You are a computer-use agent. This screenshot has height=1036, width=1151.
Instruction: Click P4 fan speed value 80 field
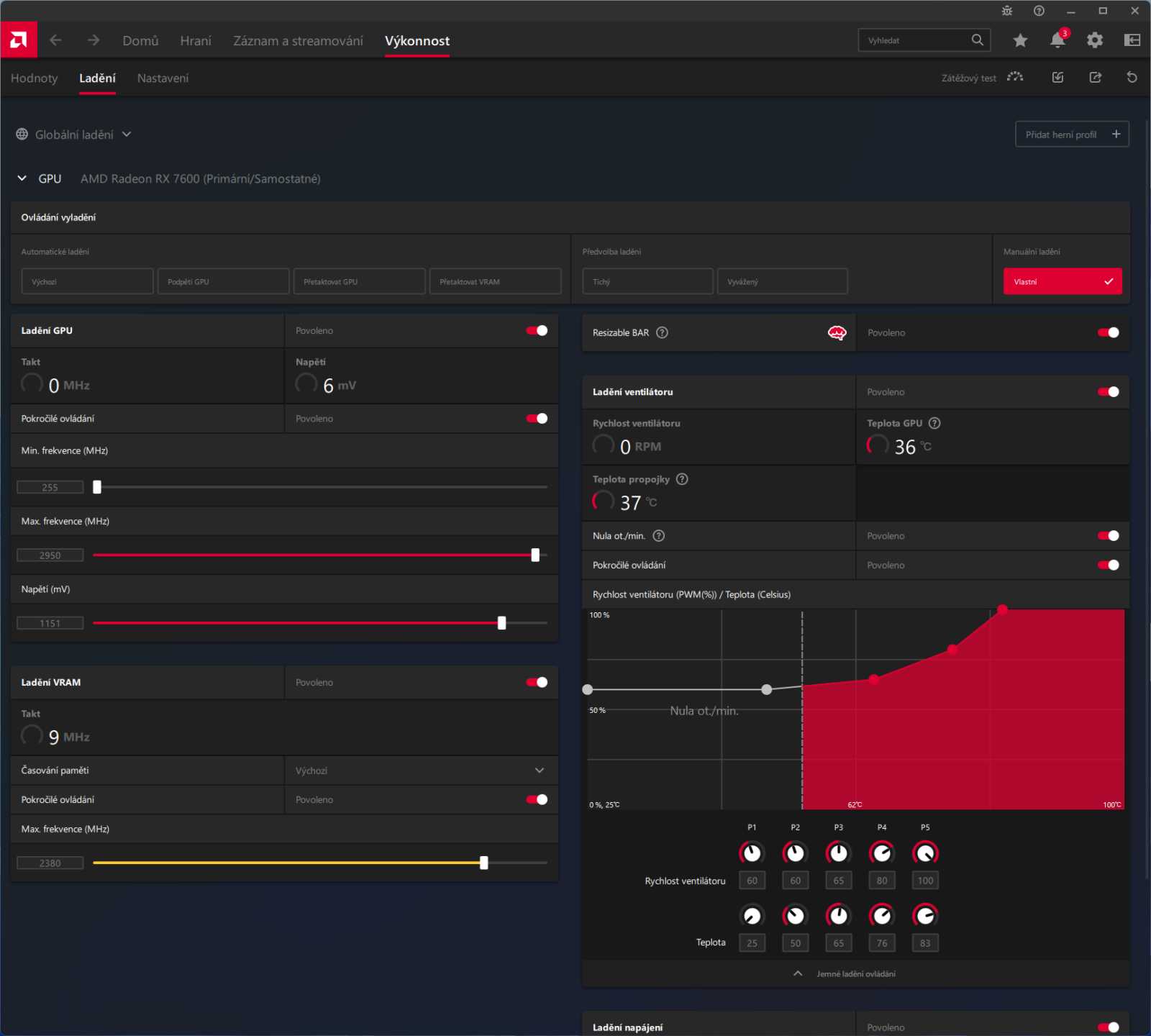pyautogui.click(x=882, y=881)
